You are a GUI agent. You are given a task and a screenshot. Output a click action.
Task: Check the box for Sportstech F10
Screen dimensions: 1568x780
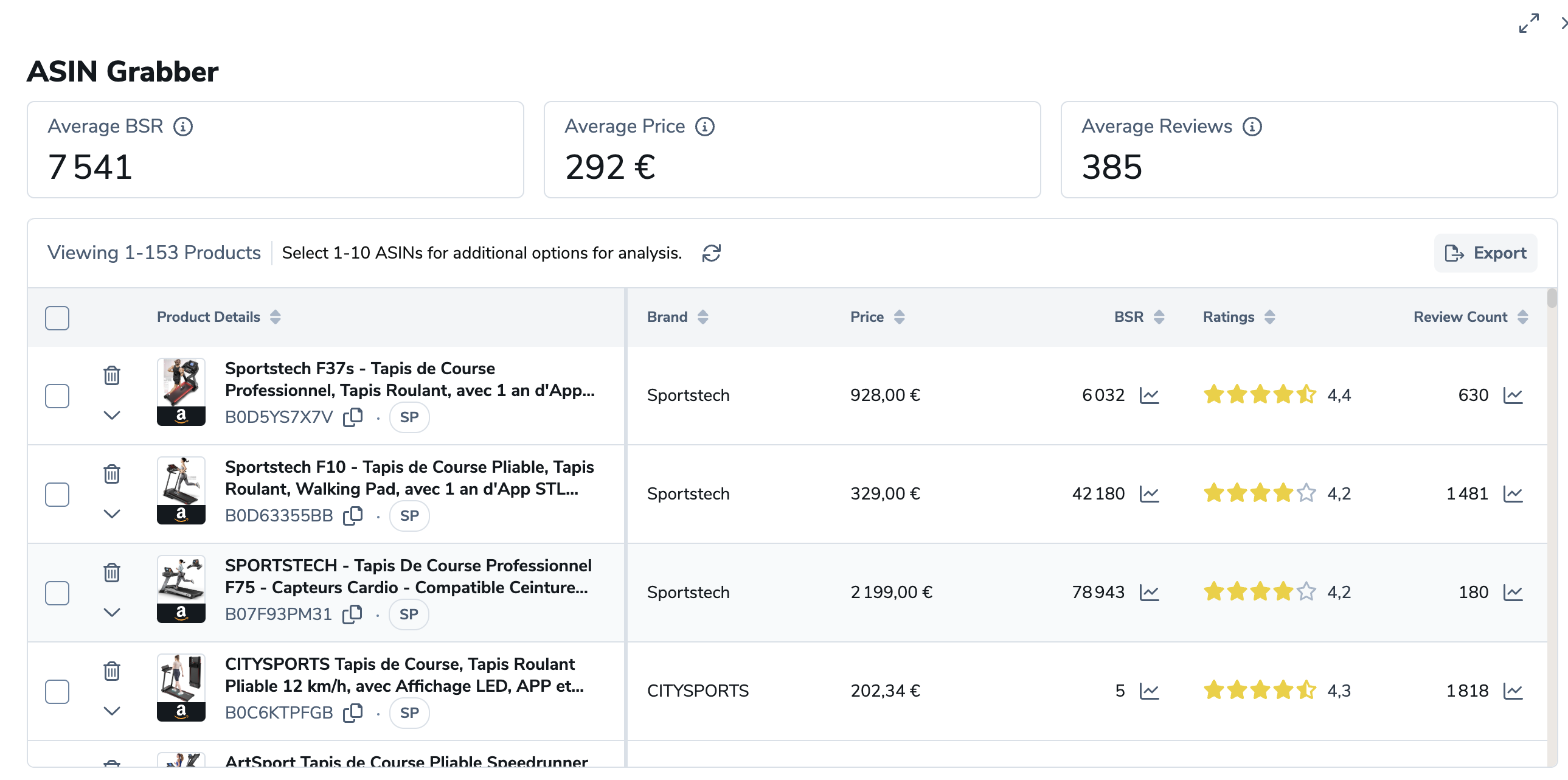click(57, 495)
